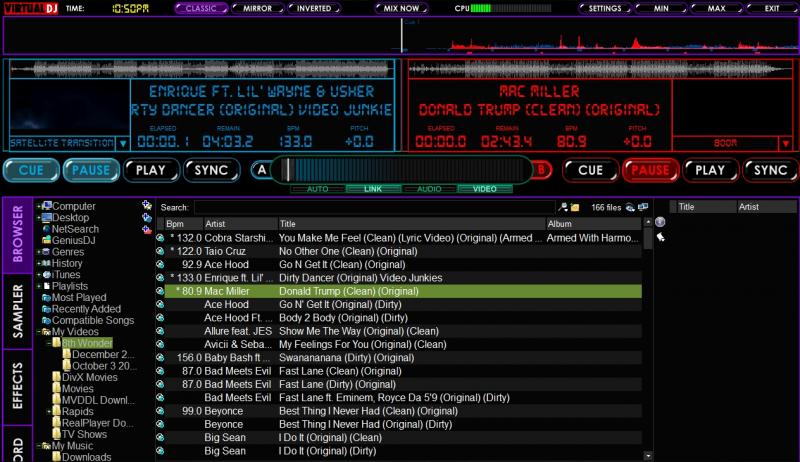Open the GeniusDJ folder
This screenshot has height=462, width=800.
[69, 240]
